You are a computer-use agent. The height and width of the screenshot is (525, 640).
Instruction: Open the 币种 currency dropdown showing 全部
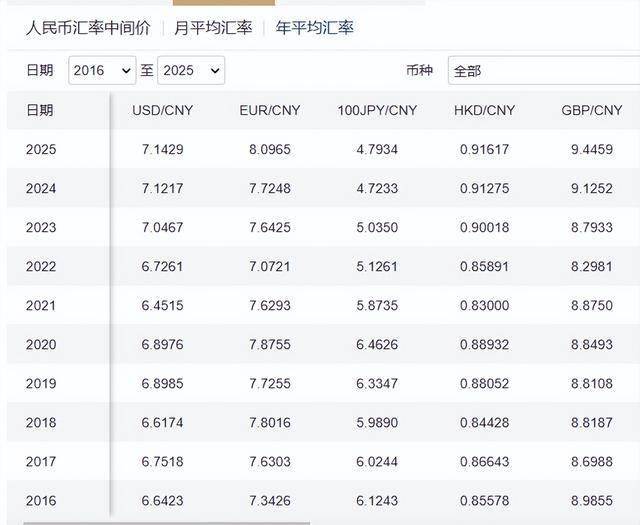pos(540,71)
